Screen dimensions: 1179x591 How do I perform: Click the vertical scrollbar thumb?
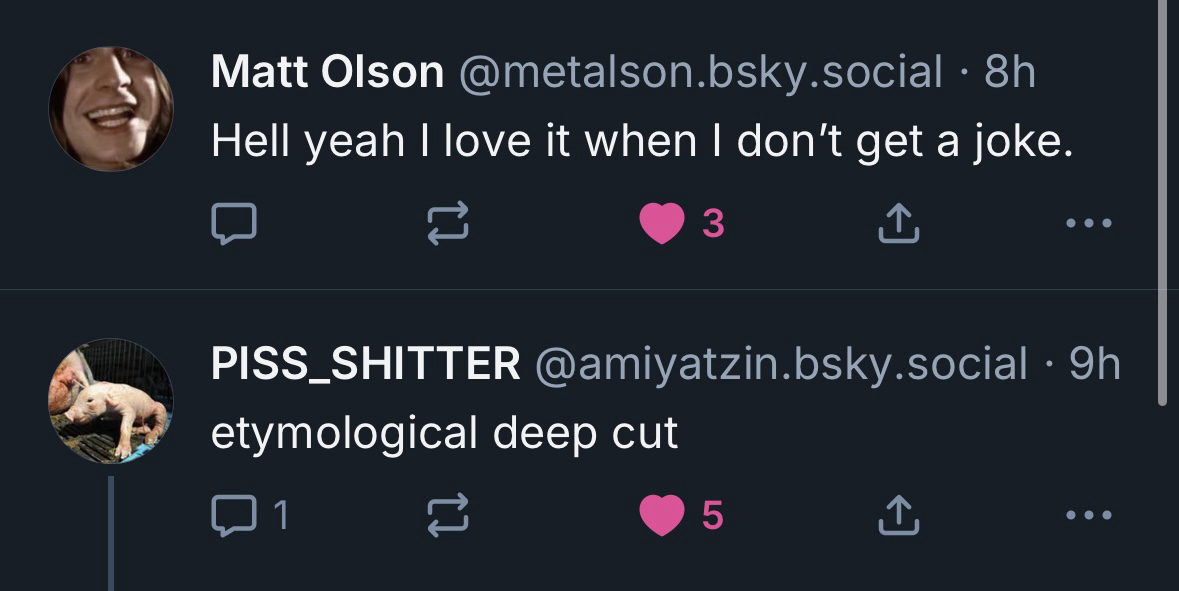point(1162,200)
